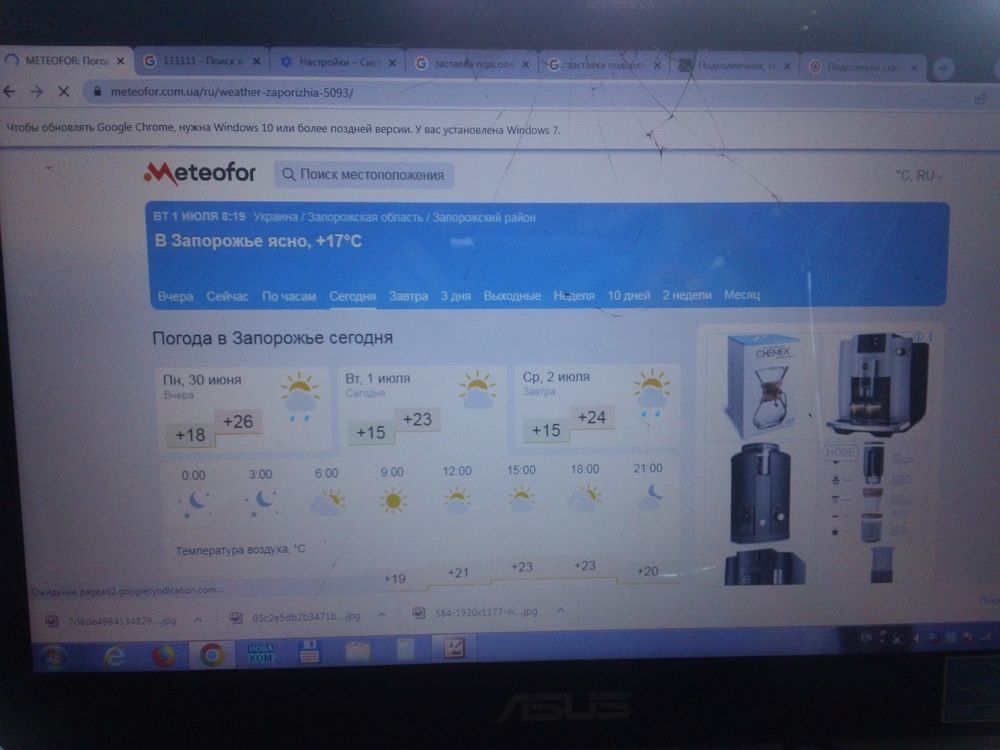Select the Сегодня forecast tab

coord(352,297)
